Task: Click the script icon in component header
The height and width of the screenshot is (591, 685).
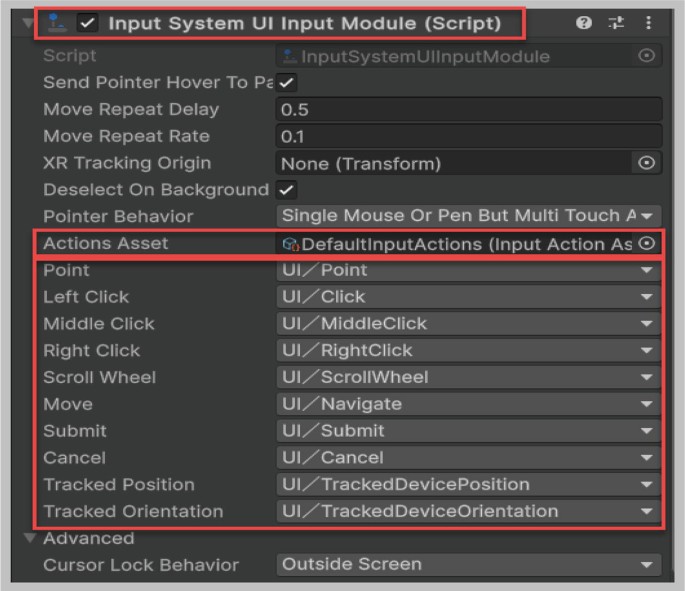Action: [57, 23]
